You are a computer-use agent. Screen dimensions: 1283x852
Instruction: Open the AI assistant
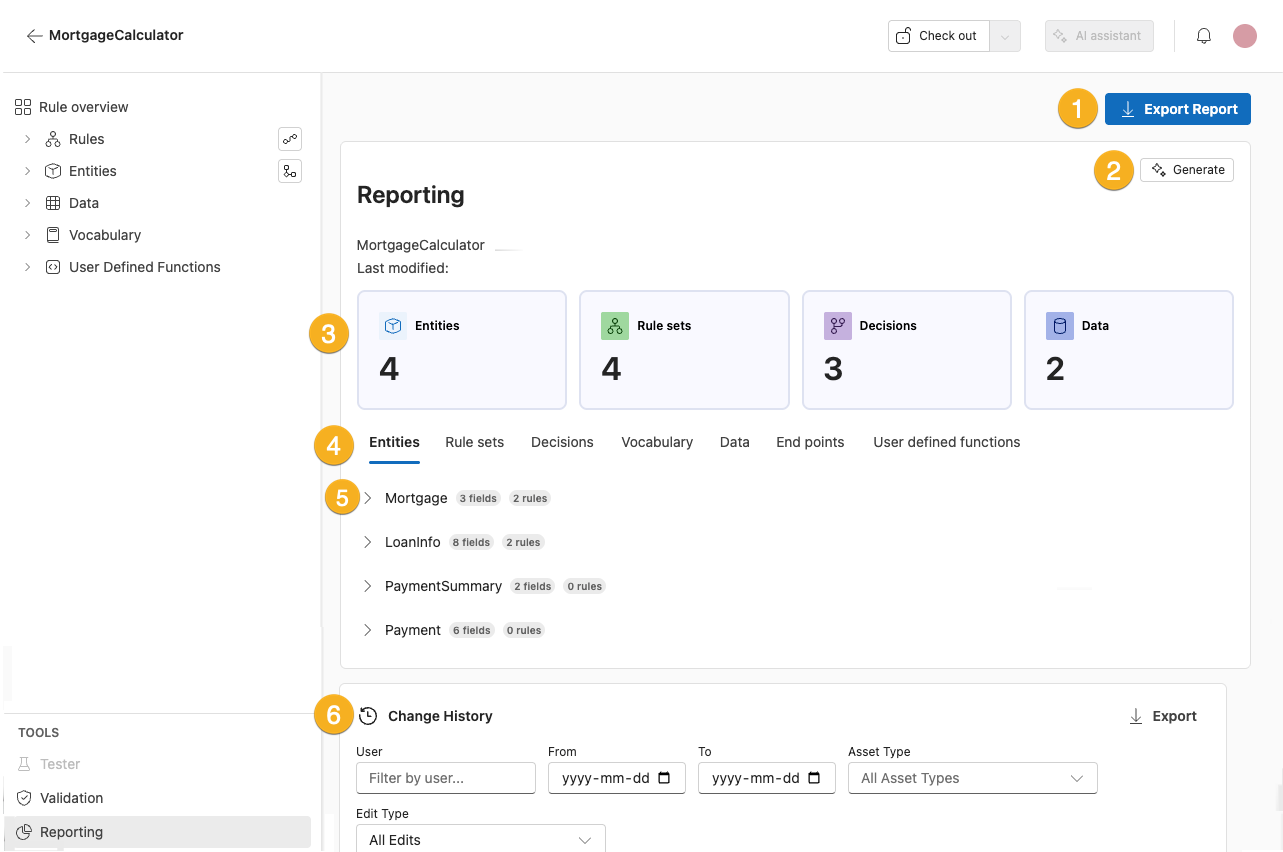tap(1099, 36)
